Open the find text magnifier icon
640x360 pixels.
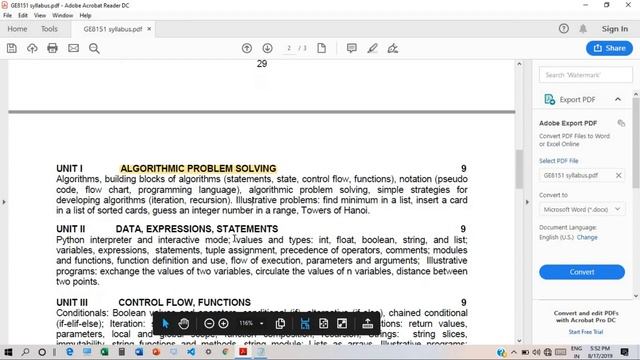94,48
